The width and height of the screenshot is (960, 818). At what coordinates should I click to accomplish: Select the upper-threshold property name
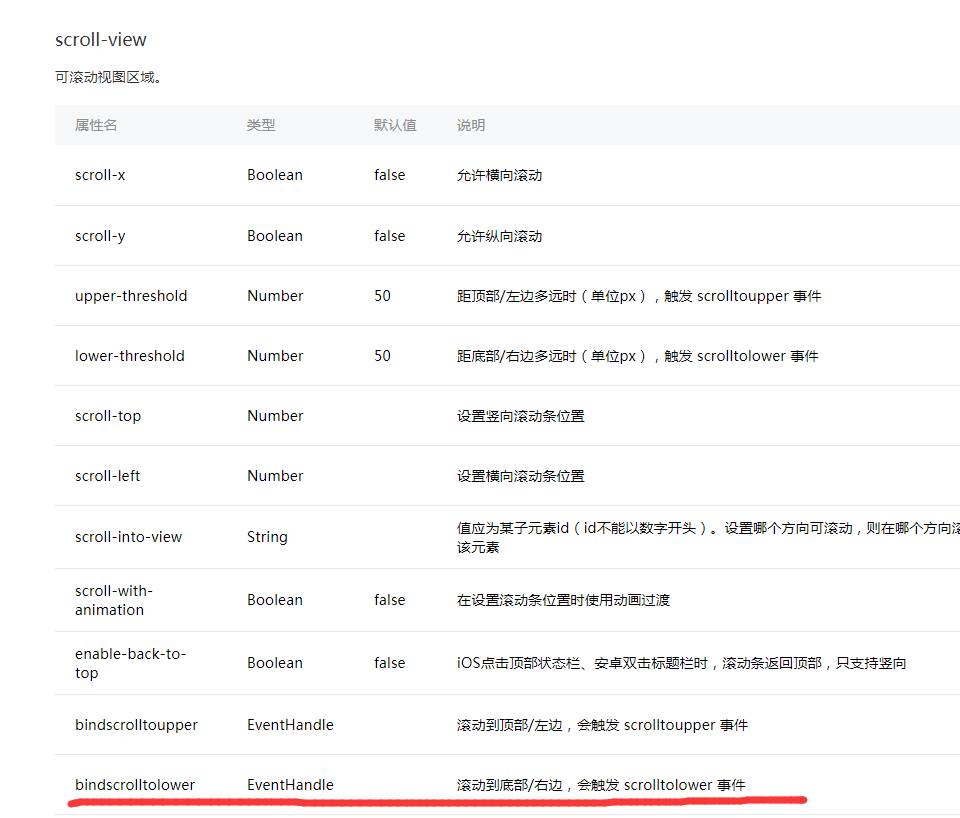[131, 296]
